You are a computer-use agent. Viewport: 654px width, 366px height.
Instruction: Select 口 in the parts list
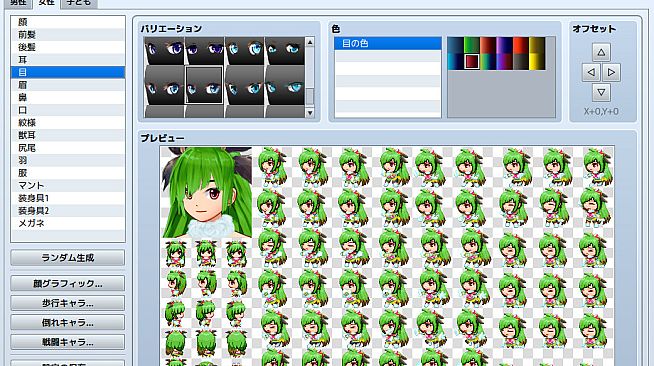(68, 110)
